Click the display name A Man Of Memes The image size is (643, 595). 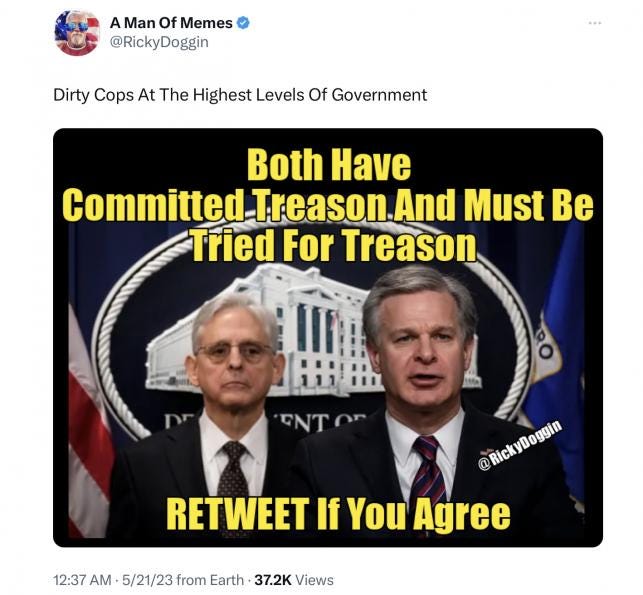click(171, 23)
